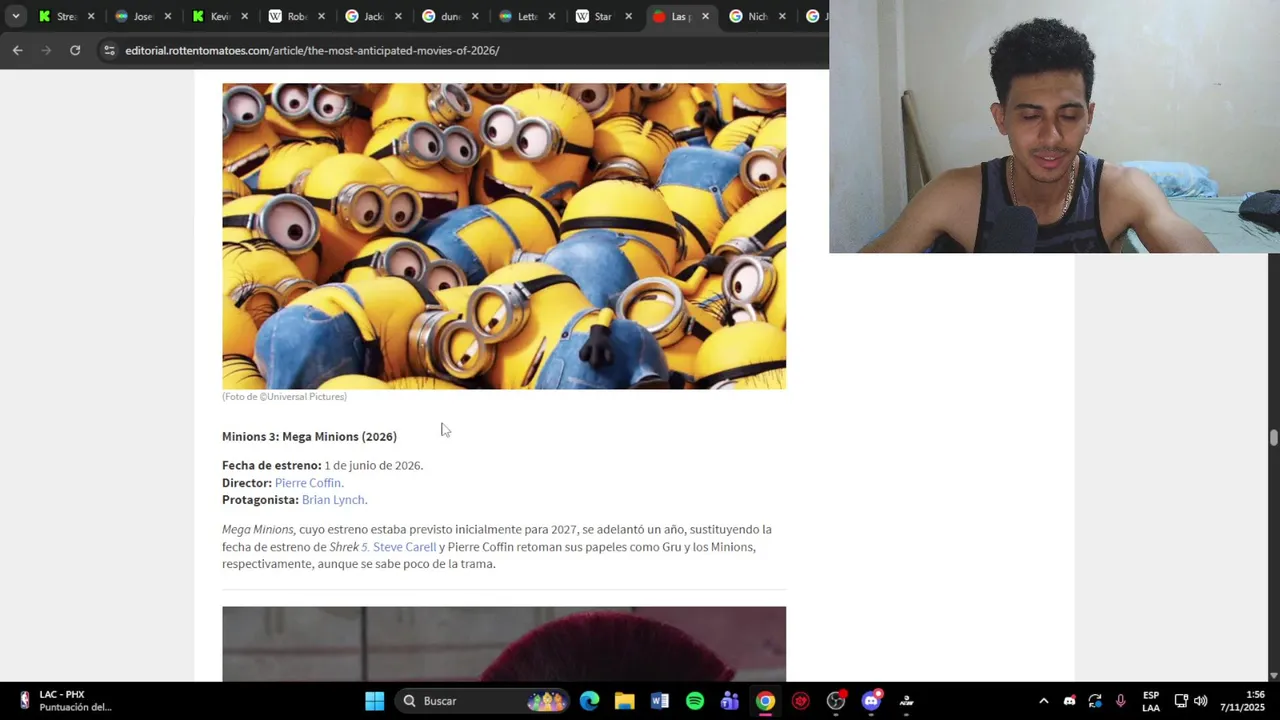Click the sync/update tray icon

tap(1095, 701)
